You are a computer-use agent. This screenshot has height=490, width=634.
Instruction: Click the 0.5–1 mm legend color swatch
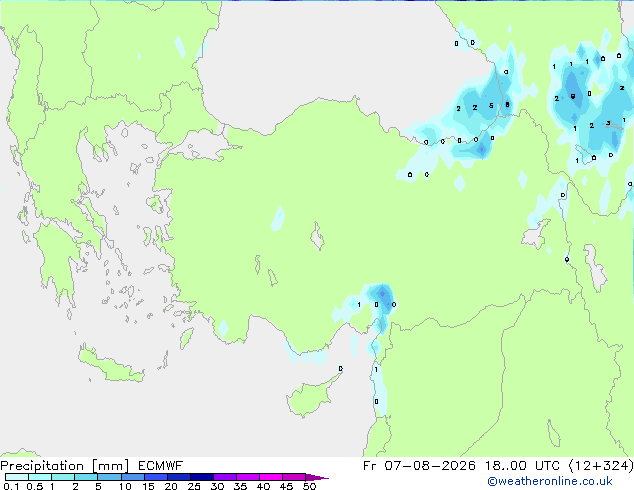[x=40, y=477]
